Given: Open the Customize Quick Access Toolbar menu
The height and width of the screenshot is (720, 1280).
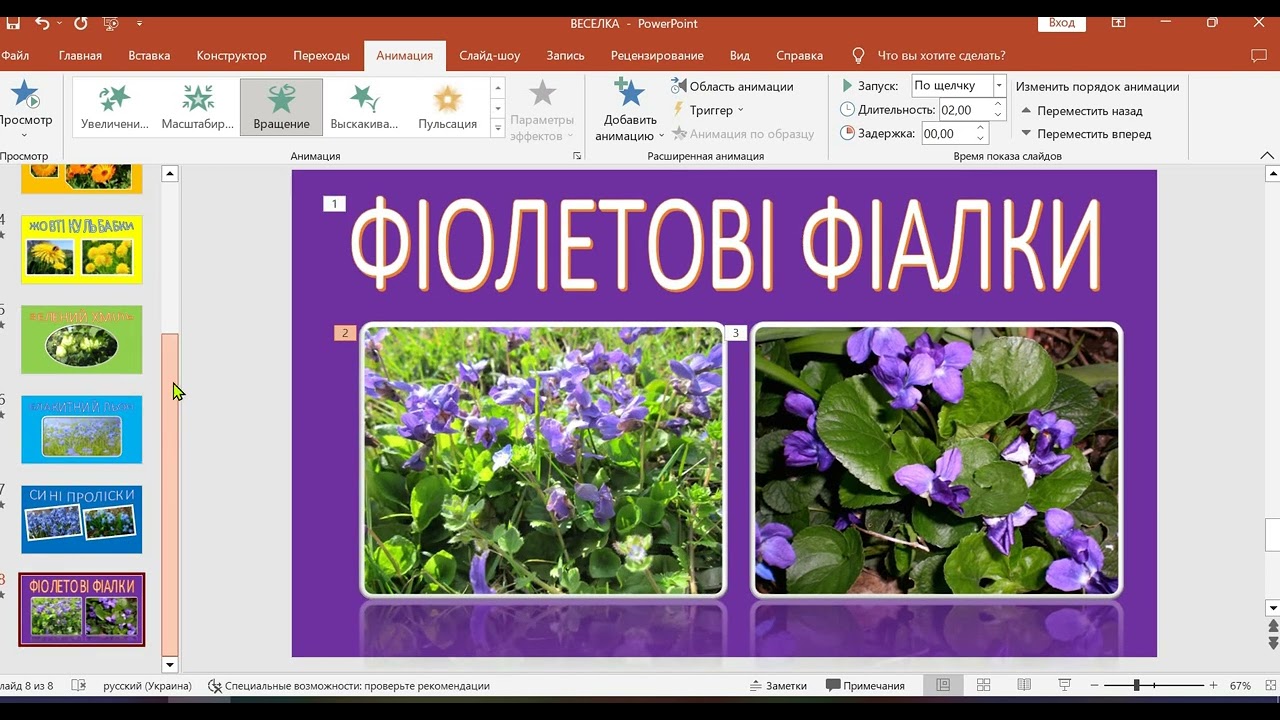Looking at the screenshot, I should [139, 23].
